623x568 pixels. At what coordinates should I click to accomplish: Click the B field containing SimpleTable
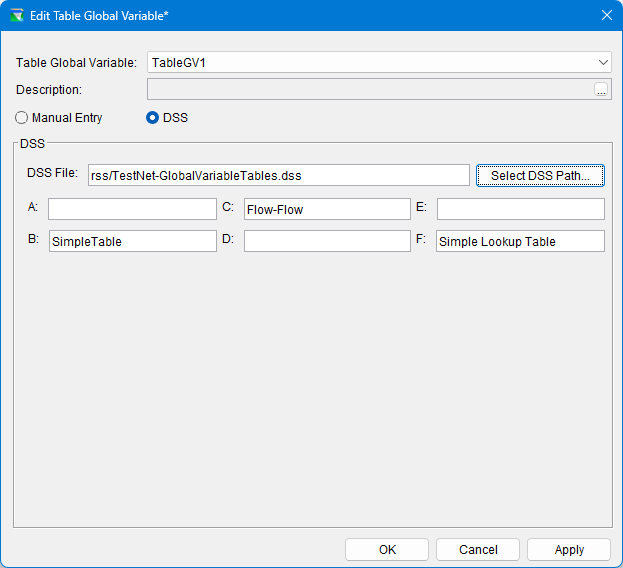132,241
